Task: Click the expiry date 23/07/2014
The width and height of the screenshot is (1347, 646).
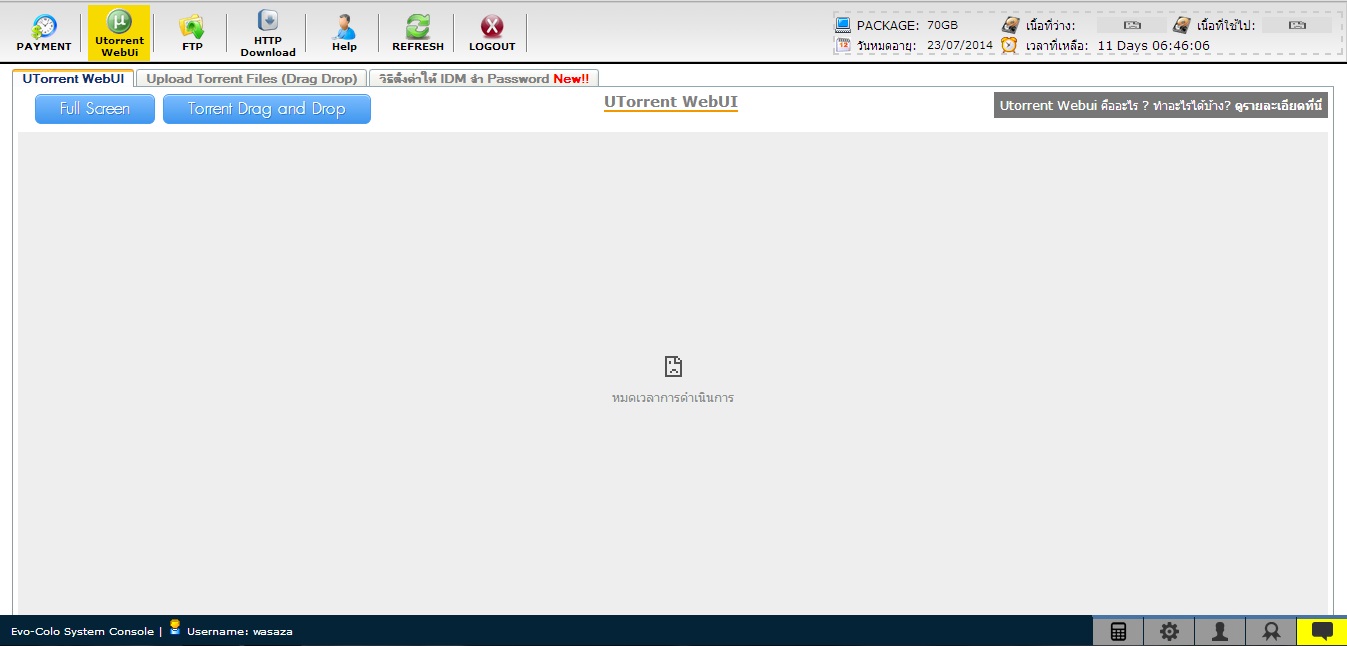Action: click(x=960, y=45)
